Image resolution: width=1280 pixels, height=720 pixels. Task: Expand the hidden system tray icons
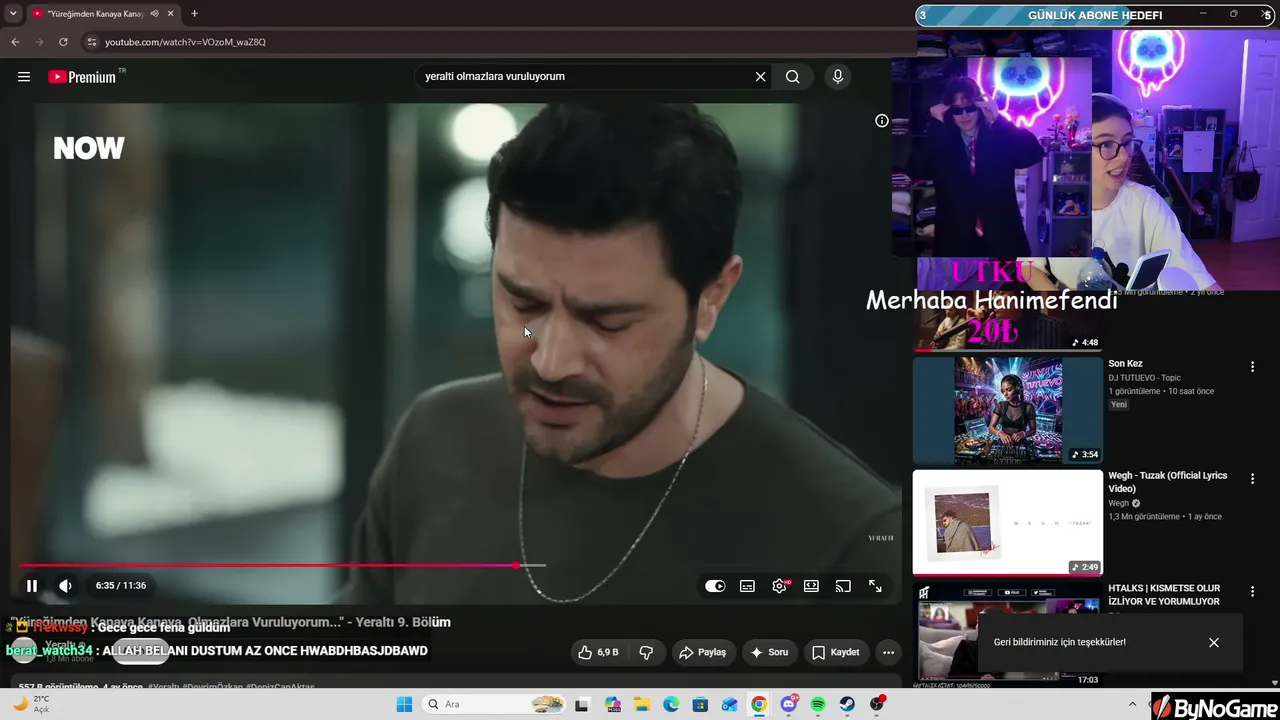1132,704
